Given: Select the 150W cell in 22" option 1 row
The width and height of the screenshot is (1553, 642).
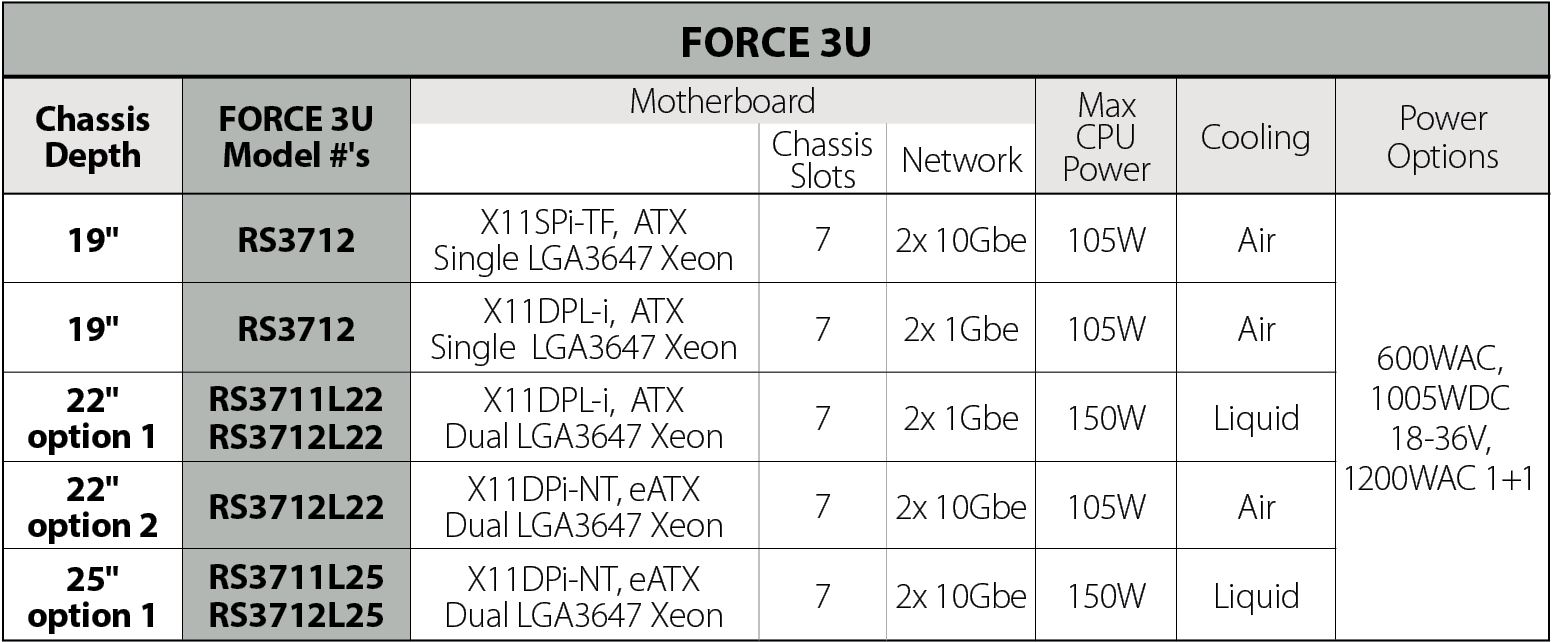Looking at the screenshot, I should click(1106, 418).
